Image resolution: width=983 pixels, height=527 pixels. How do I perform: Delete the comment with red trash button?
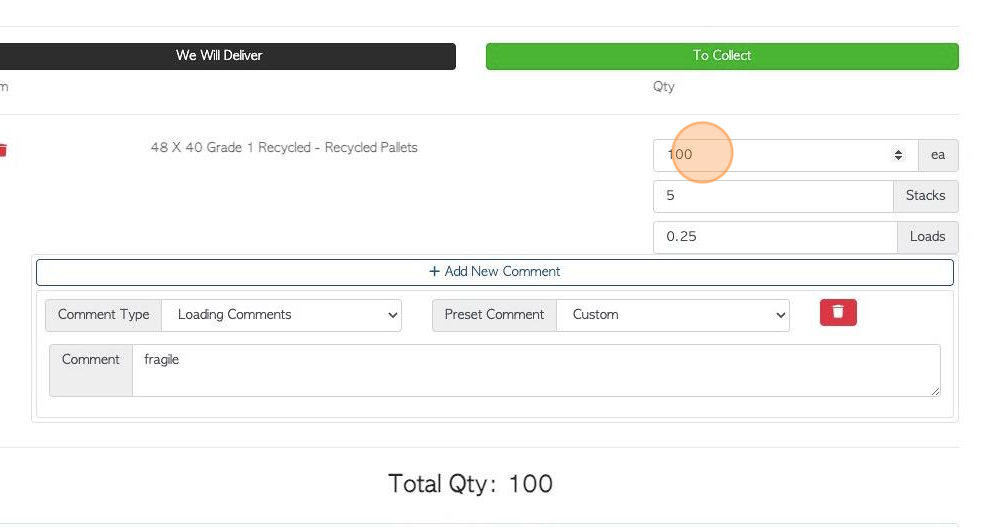click(838, 312)
